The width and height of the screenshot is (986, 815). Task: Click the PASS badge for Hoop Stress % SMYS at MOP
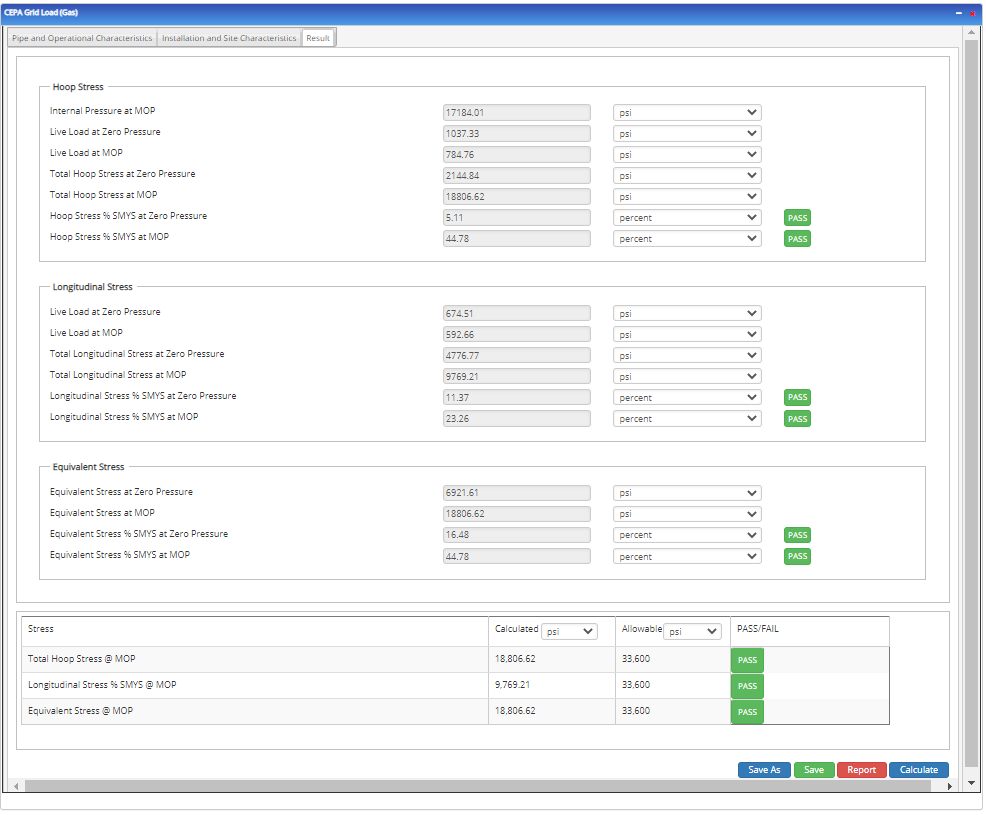(796, 238)
